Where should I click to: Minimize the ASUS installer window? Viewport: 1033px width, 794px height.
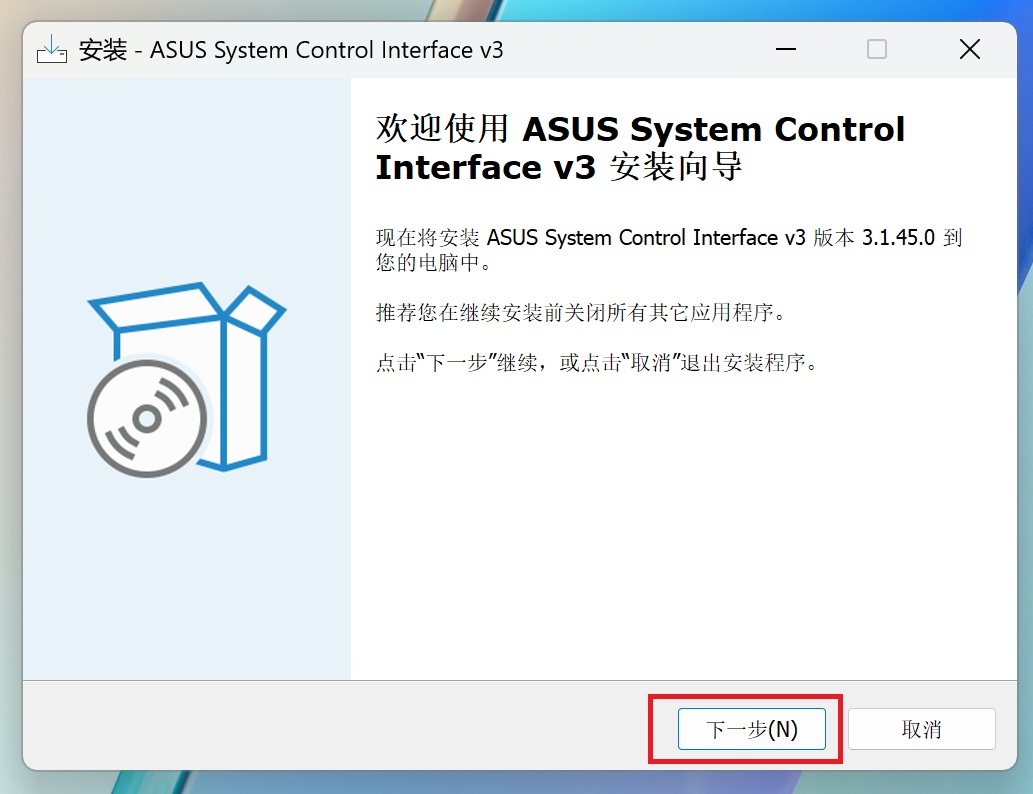785,49
